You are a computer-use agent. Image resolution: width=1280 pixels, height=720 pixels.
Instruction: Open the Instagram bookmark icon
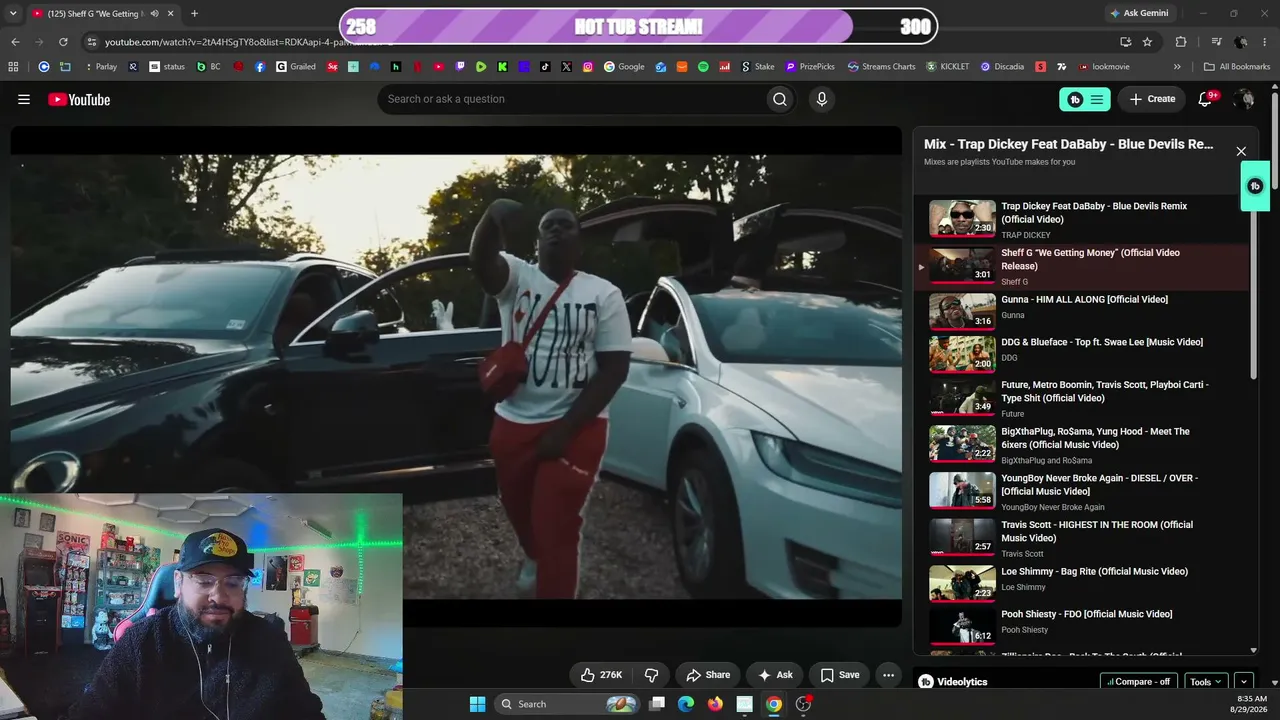588,67
